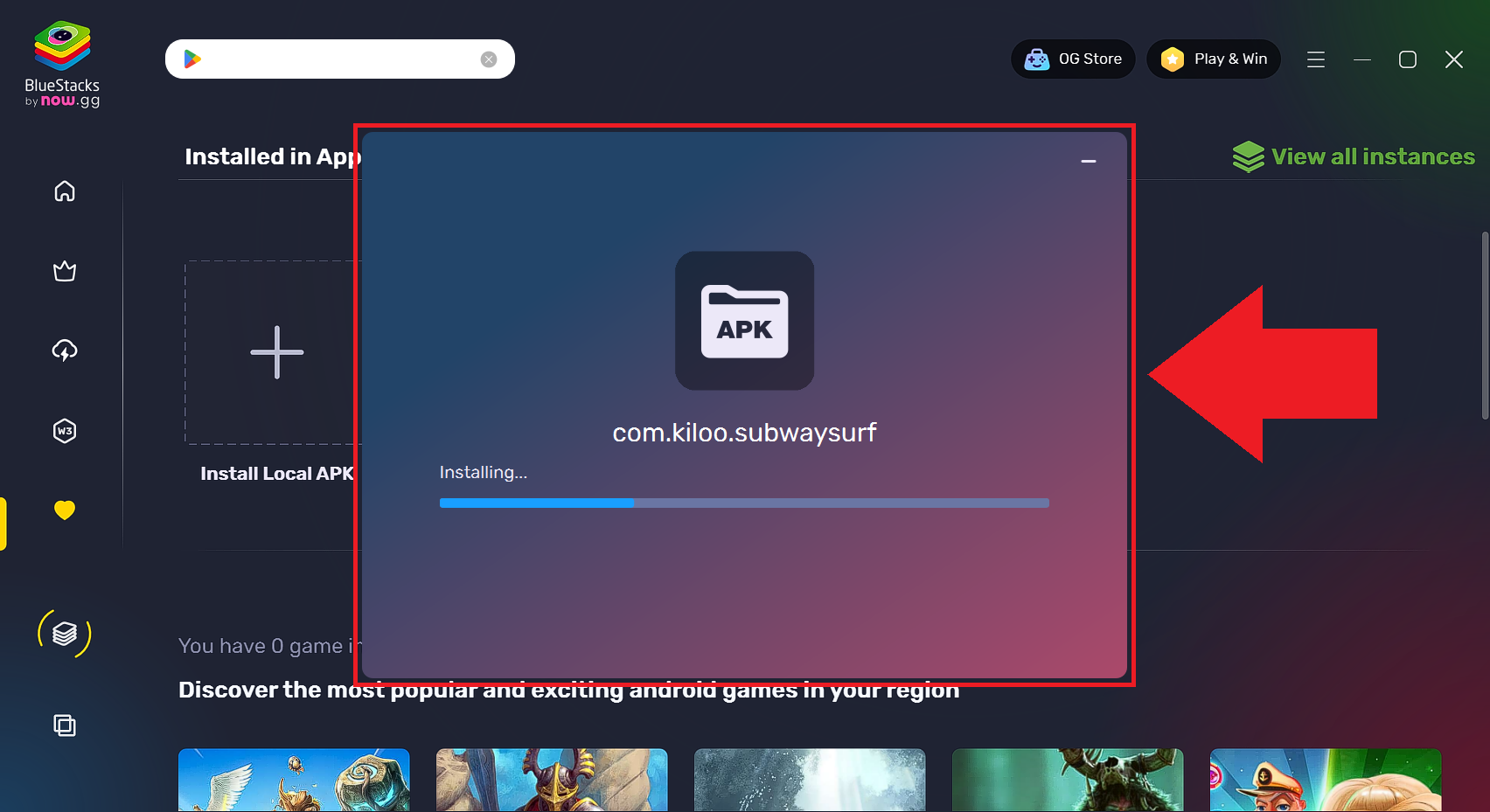This screenshot has width=1490, height=812.
Task: Open the W3 hexagon icon
Action: point(65,431)
